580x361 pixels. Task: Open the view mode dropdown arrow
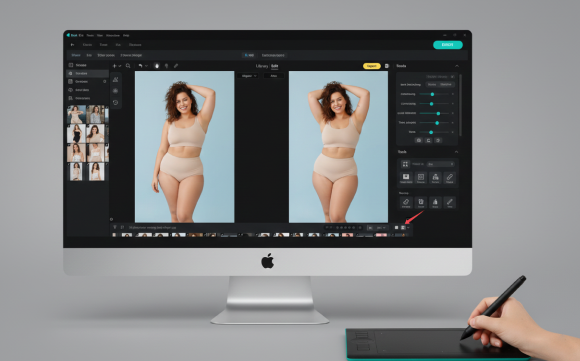point(408,228)
